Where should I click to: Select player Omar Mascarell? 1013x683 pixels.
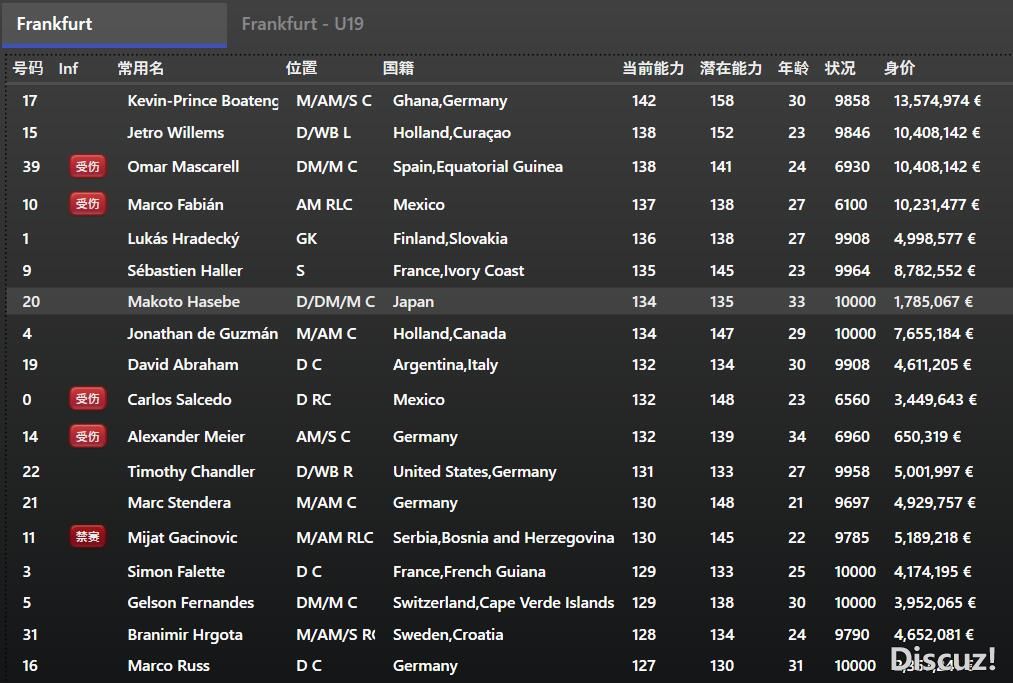183,167
